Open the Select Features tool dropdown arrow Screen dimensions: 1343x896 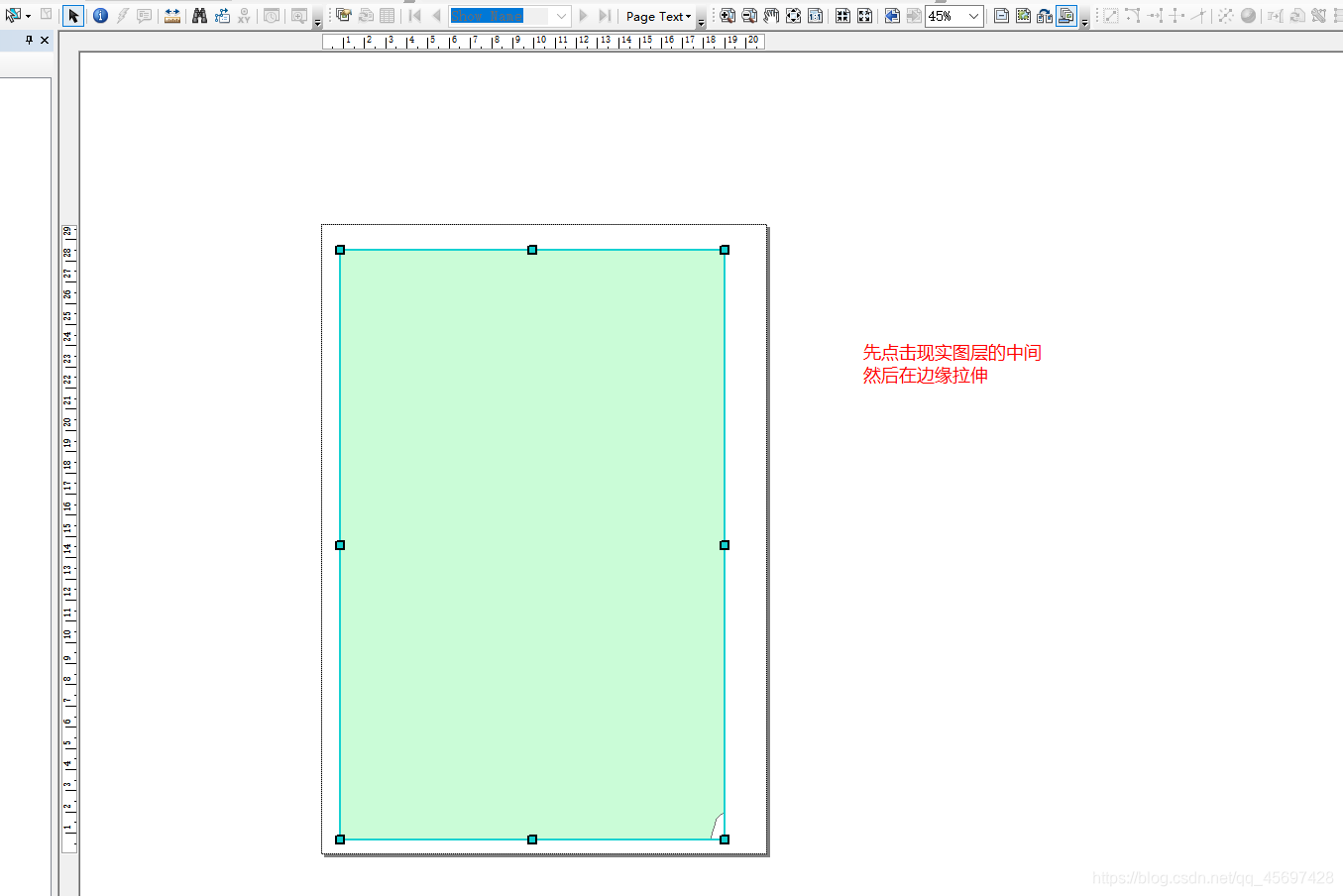(28, 16)
